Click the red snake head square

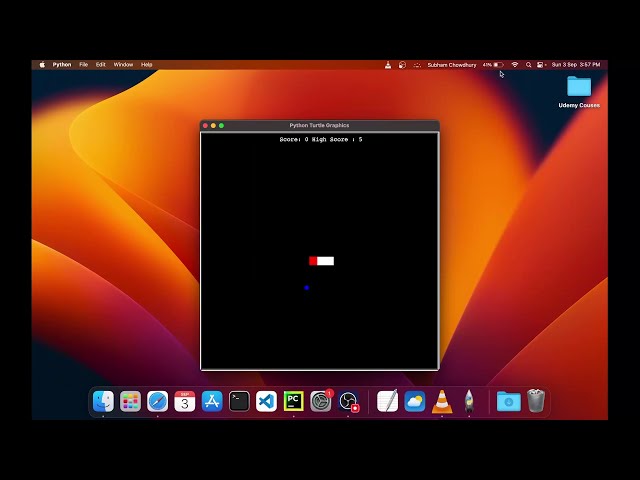click(x=313, y=261)
